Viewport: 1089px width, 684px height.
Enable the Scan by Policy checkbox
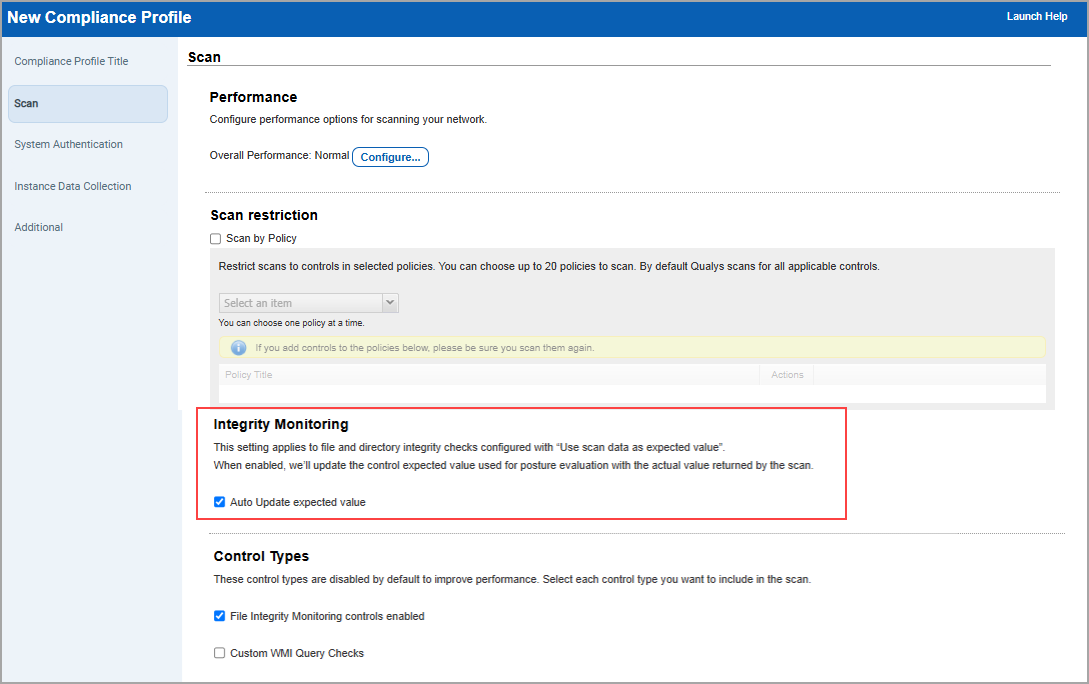215,238
